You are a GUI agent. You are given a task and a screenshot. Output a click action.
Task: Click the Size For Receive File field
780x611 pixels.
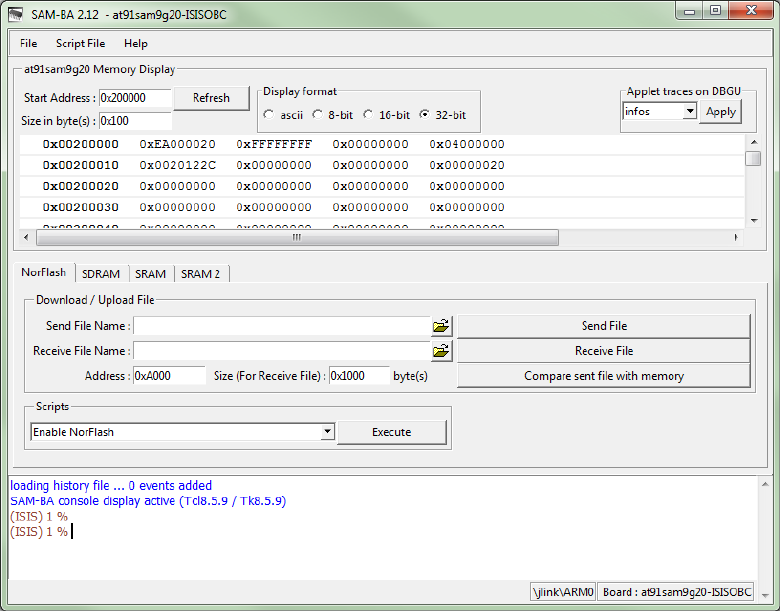[x=359, y=376]
